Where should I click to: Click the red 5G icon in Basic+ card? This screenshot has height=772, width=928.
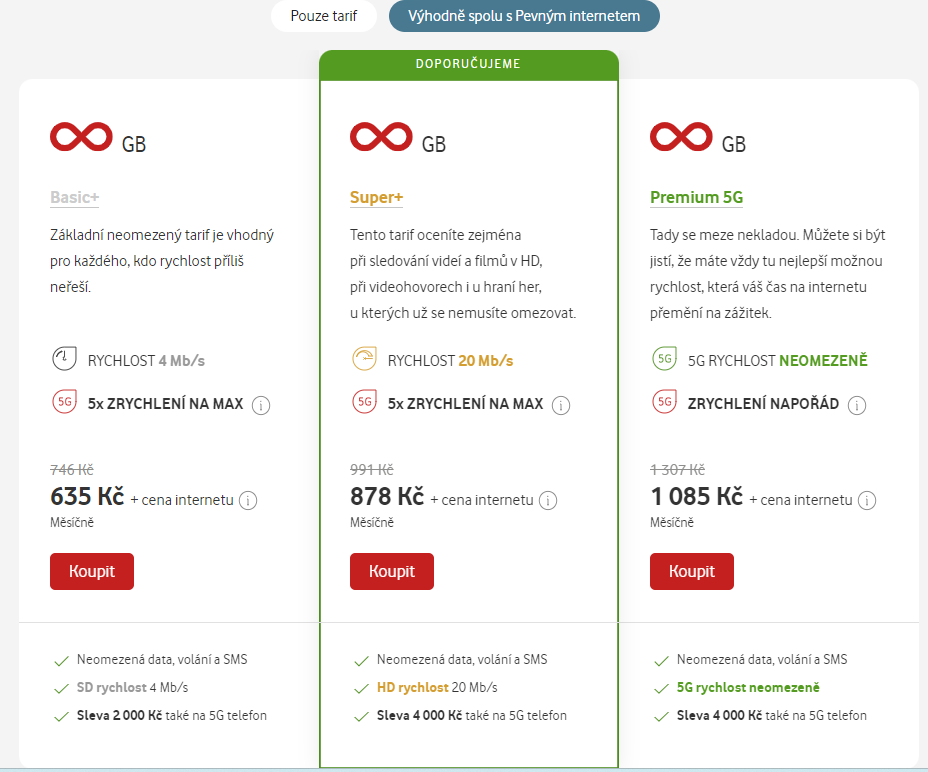pyautogui.click(x=65, y=401)
